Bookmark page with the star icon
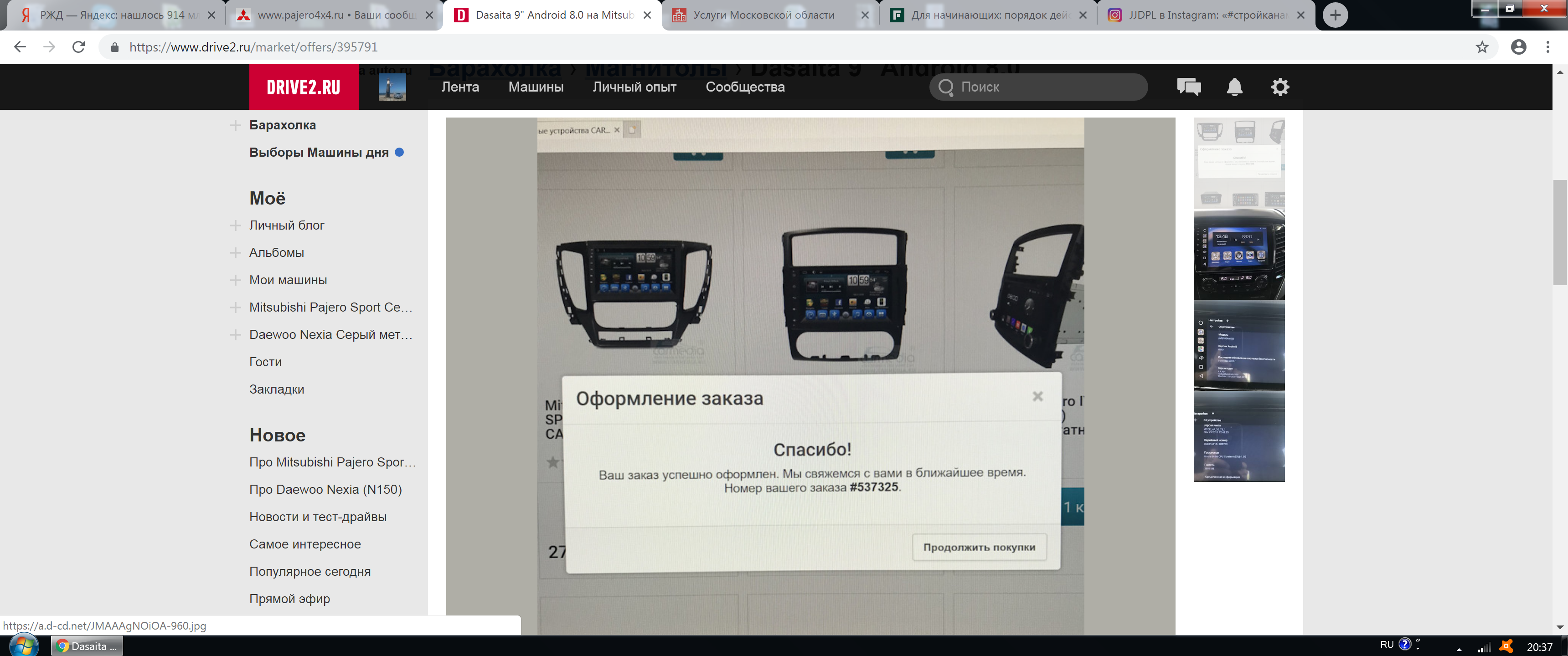 tap(1481, 47)
